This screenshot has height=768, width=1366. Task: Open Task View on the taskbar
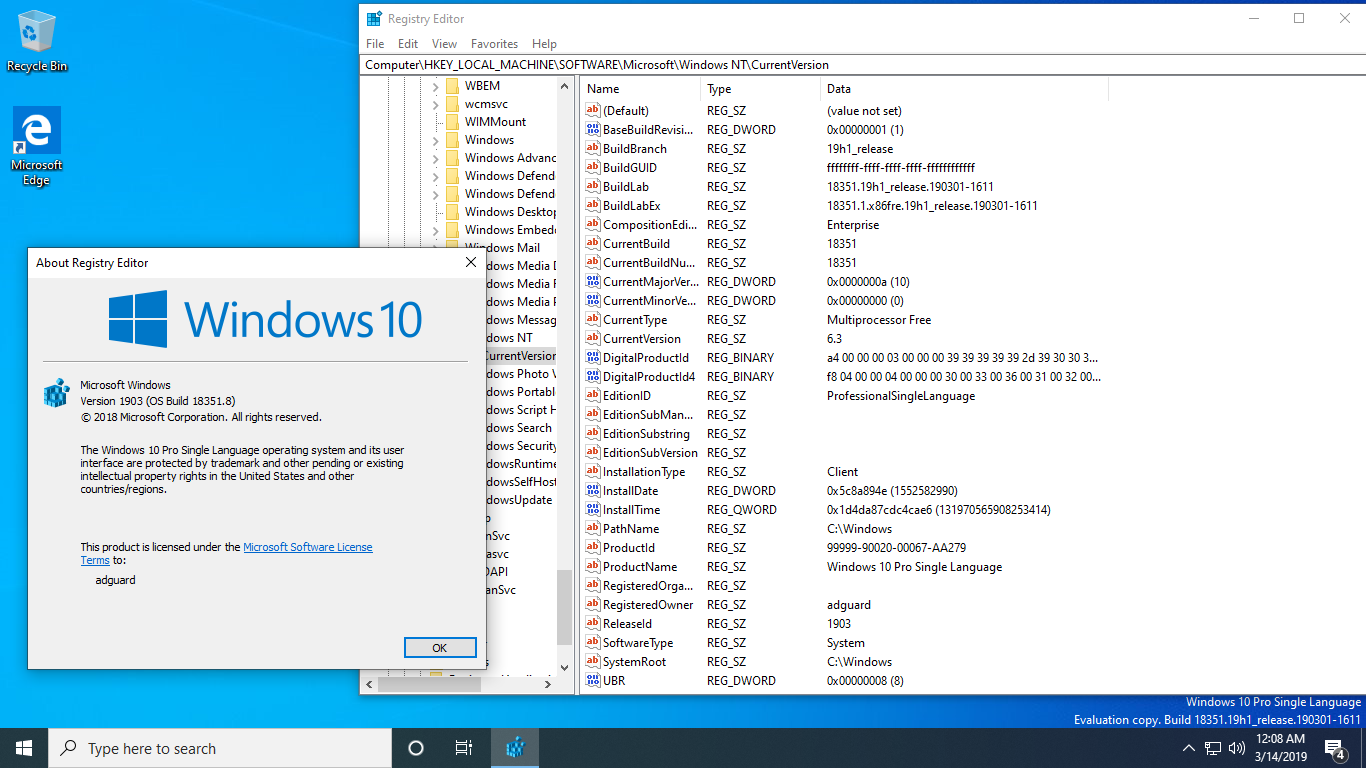pos(464,748)
